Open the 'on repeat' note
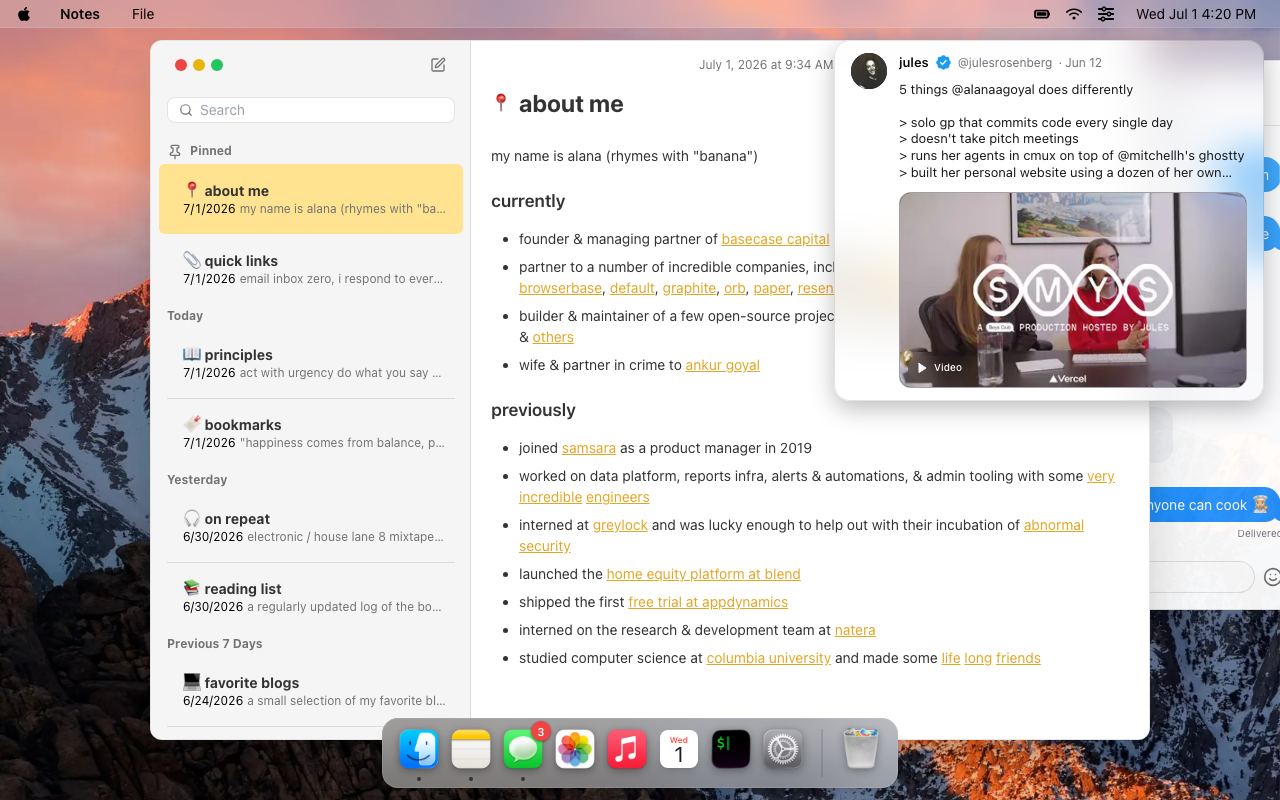The width and height of the screenshot is (1280, 800). coord(311,527)
